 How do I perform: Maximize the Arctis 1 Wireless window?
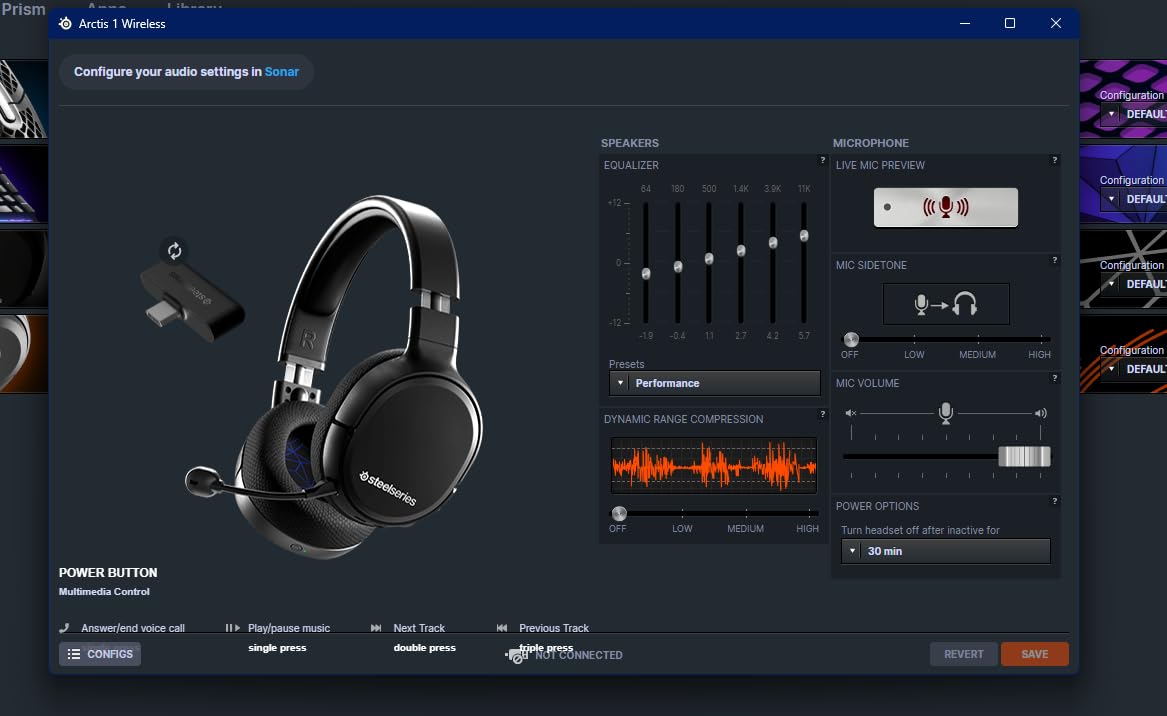pos(1010,23)
